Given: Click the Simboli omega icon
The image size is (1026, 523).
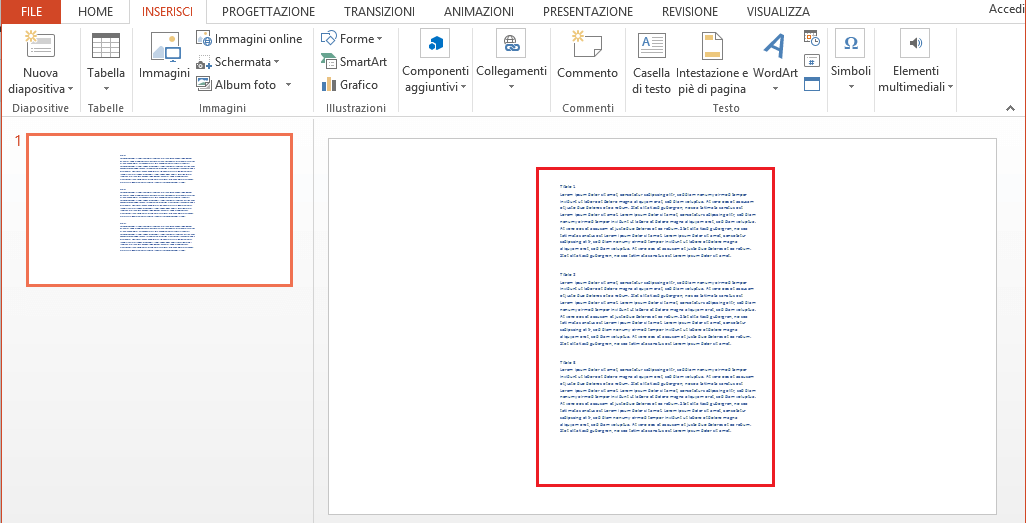Looking at the screenshot, I should 851,44.
